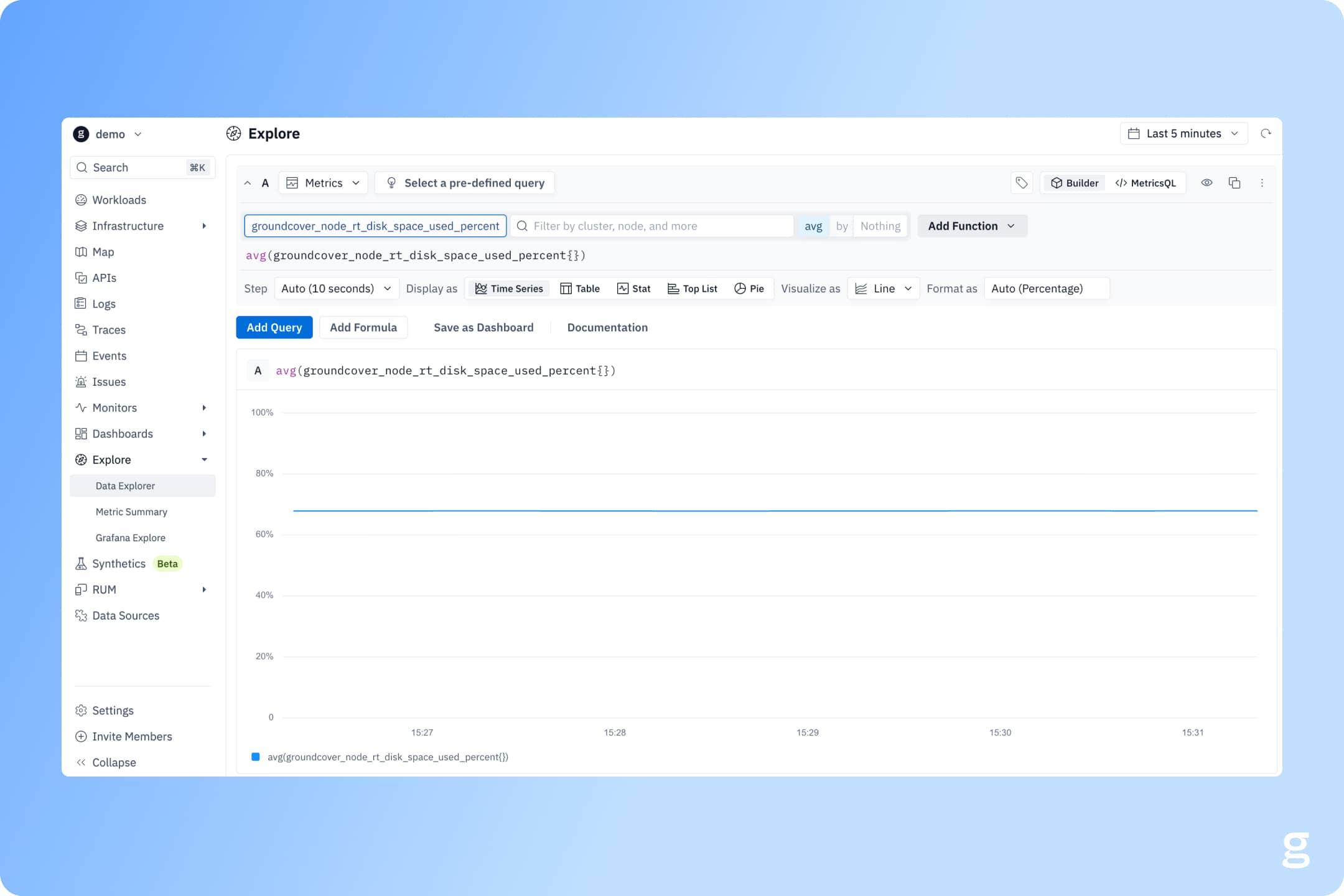Open the Add Function dropdown
The image size is (1344, 896).
971,226
